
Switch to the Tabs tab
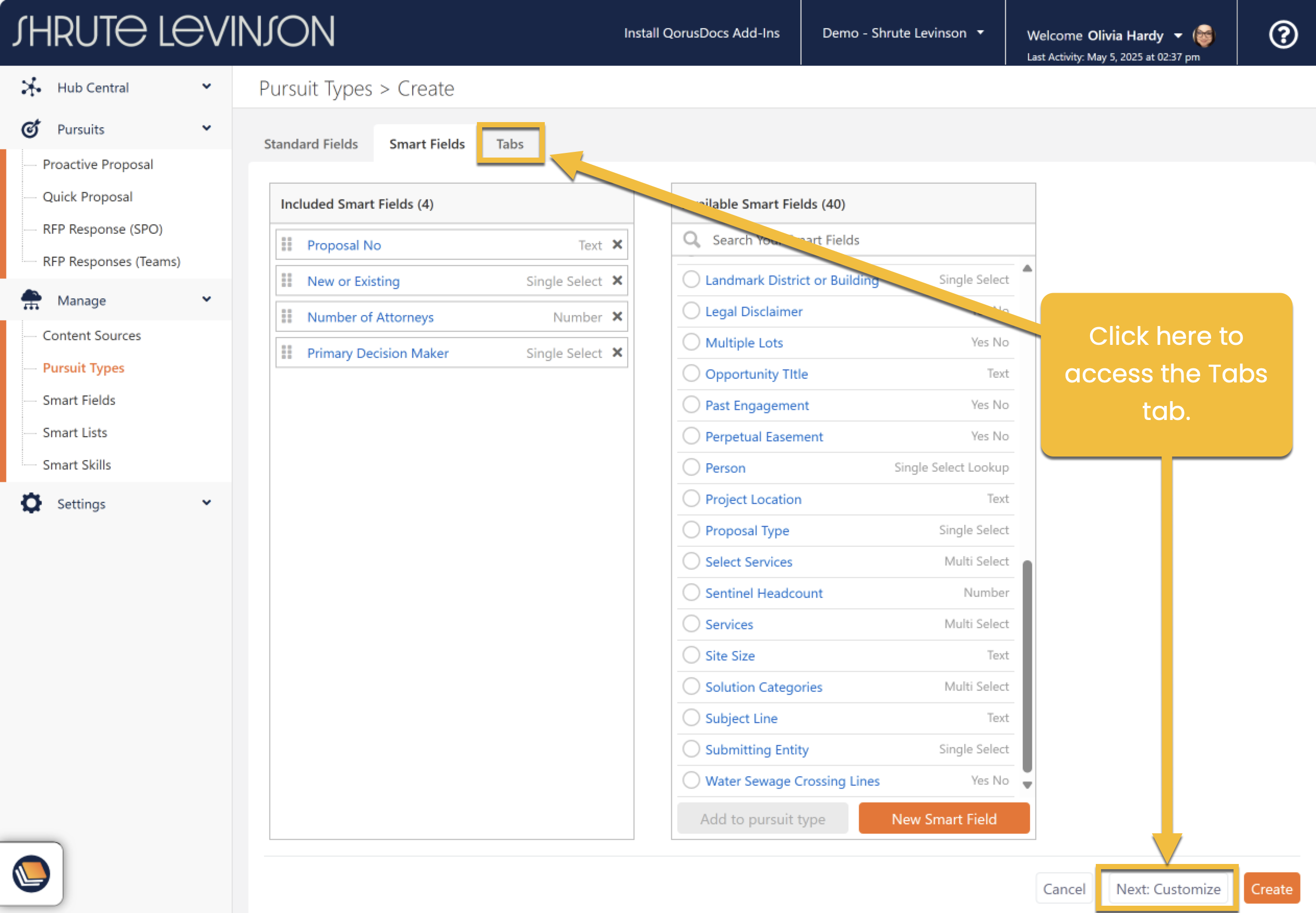[509, 144]
